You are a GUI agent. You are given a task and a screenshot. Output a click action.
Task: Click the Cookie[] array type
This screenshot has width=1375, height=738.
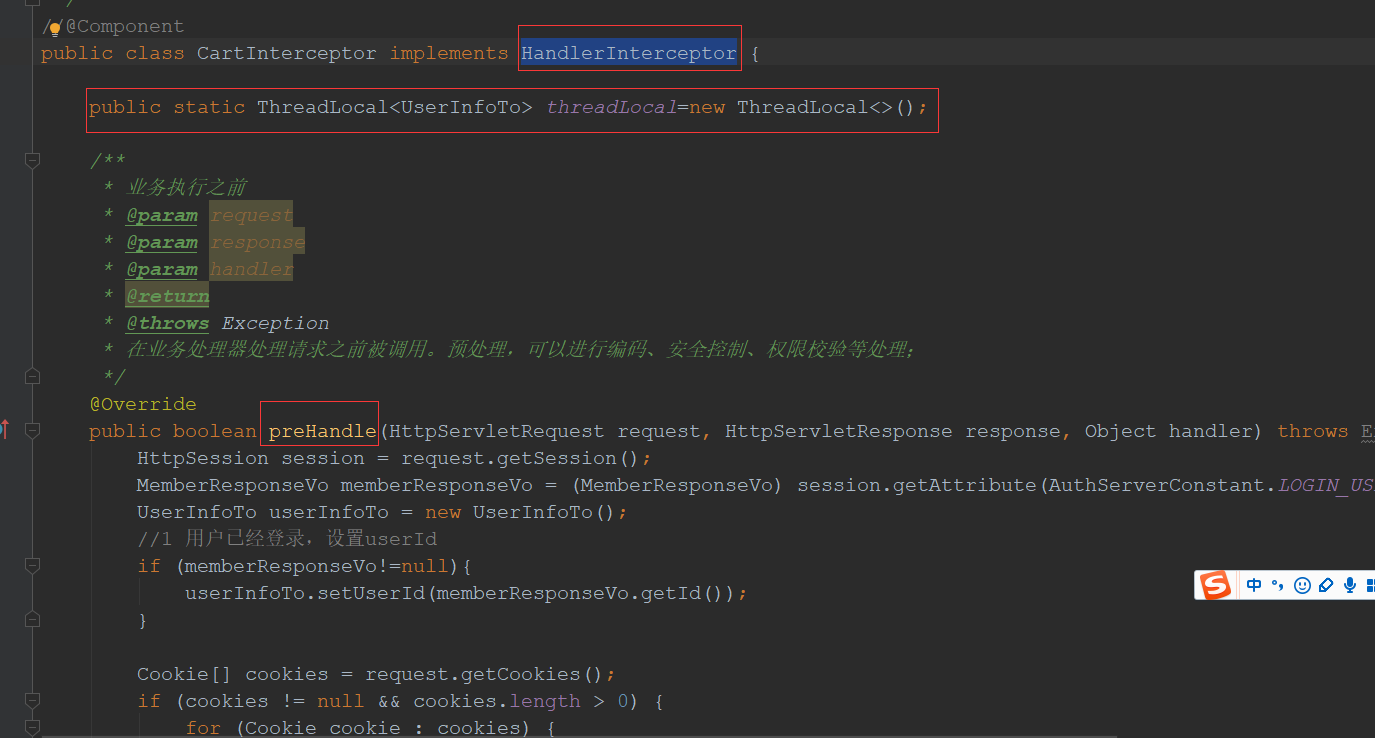point(185,674)
